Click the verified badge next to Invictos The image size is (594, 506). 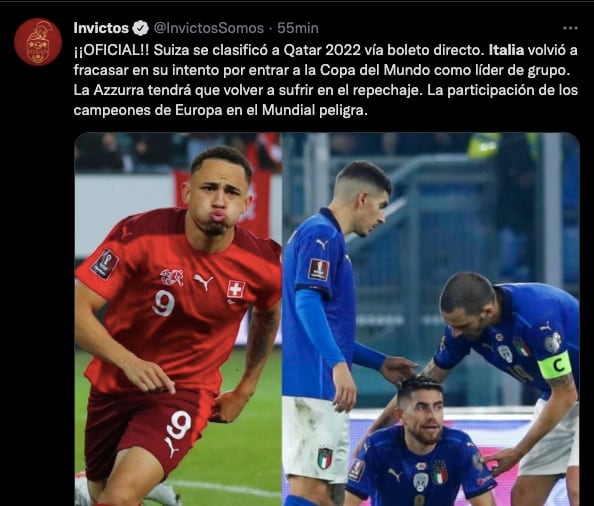(x=141, y=28)
